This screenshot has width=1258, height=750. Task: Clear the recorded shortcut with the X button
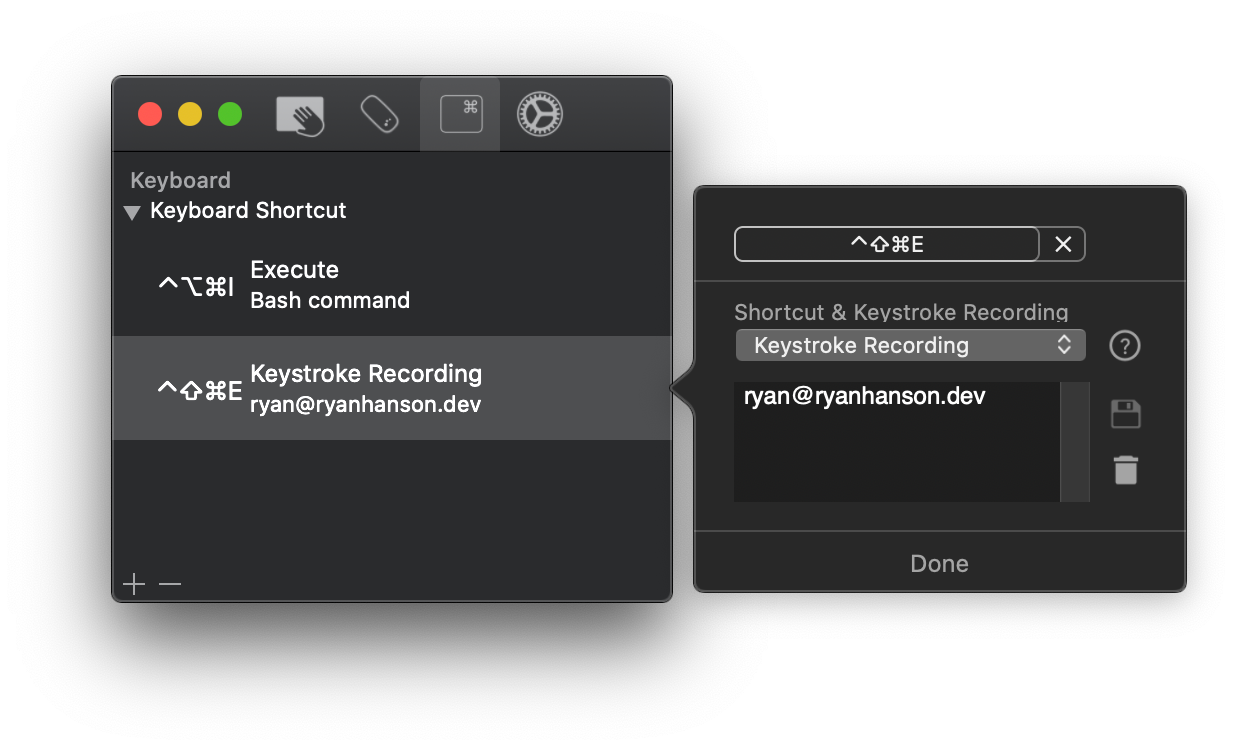click(1063, 244)
